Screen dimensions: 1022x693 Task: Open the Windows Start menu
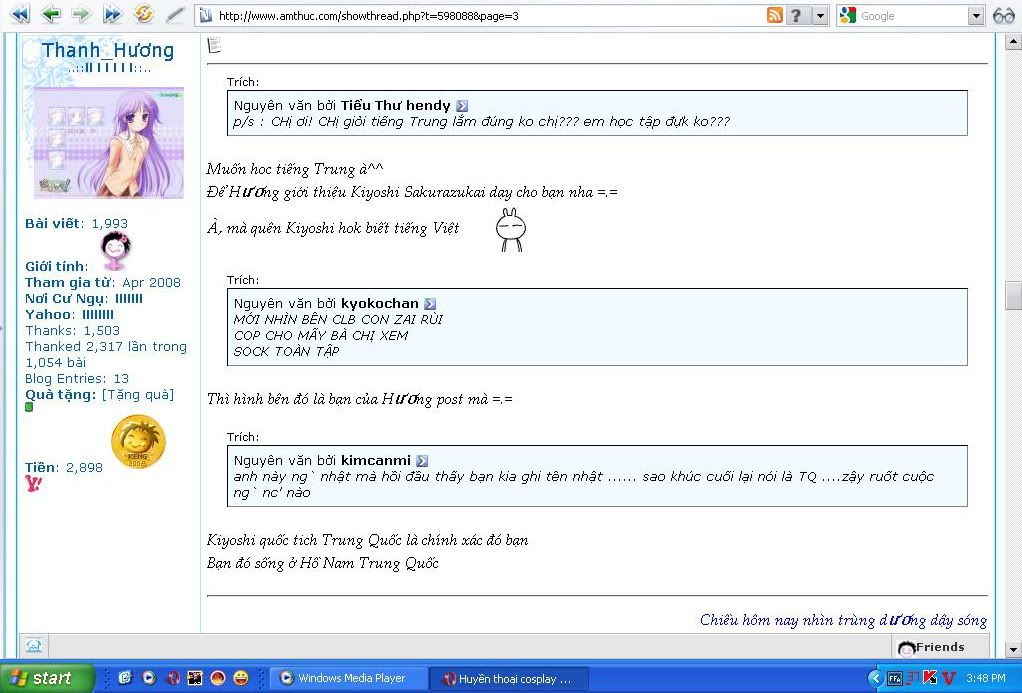tap(47, 678)
